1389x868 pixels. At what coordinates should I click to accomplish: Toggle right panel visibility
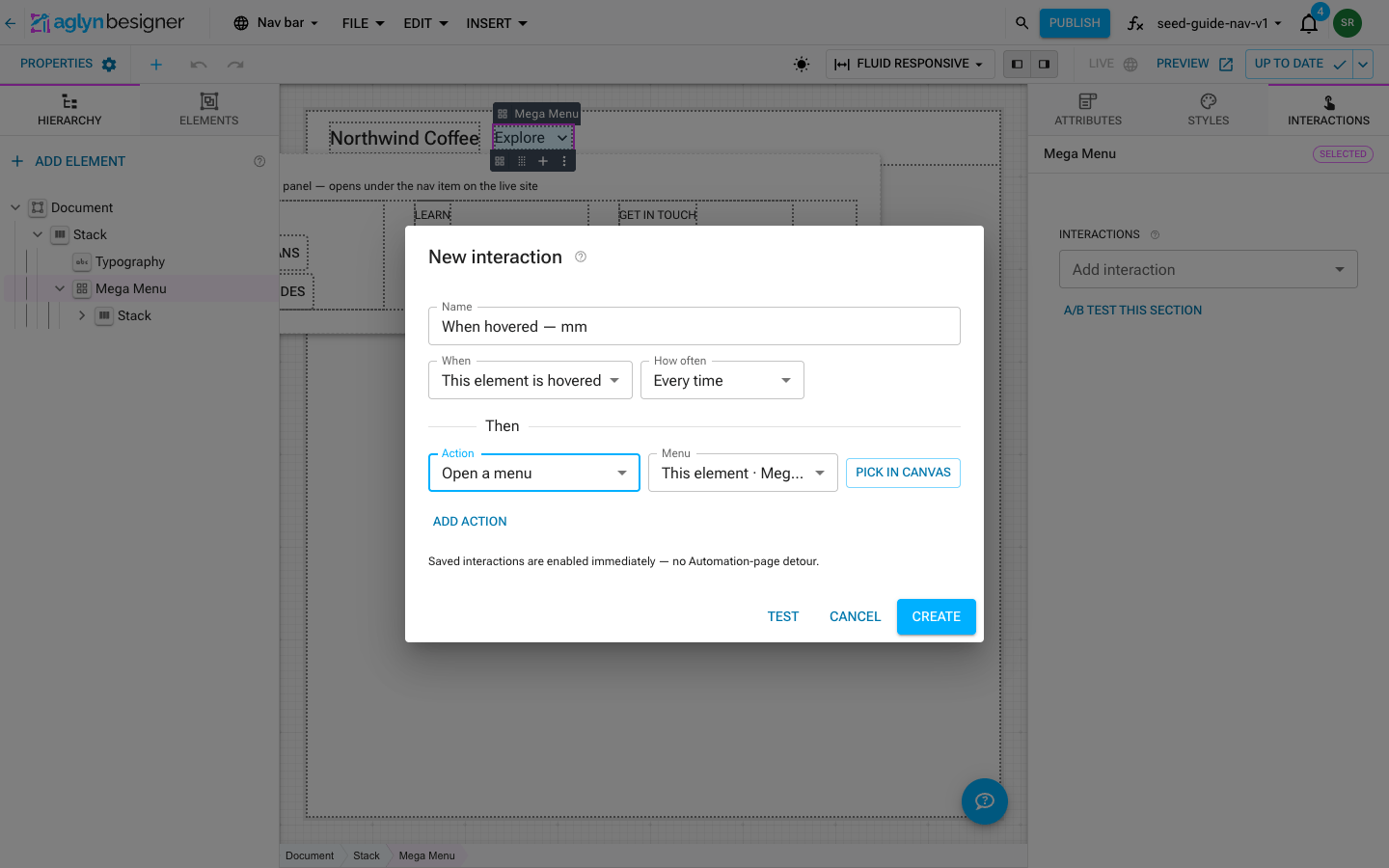pos(1045,65)
